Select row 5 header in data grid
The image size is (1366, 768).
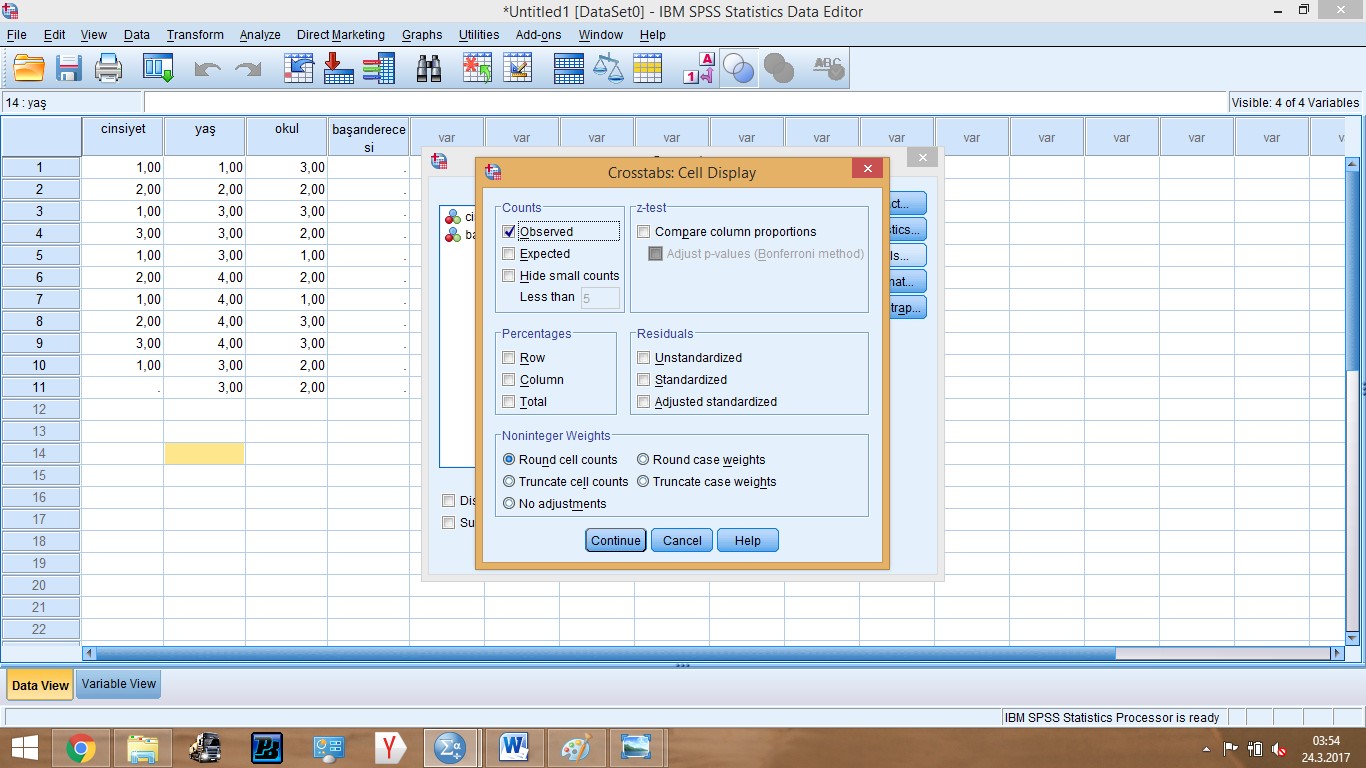point(41,255)
